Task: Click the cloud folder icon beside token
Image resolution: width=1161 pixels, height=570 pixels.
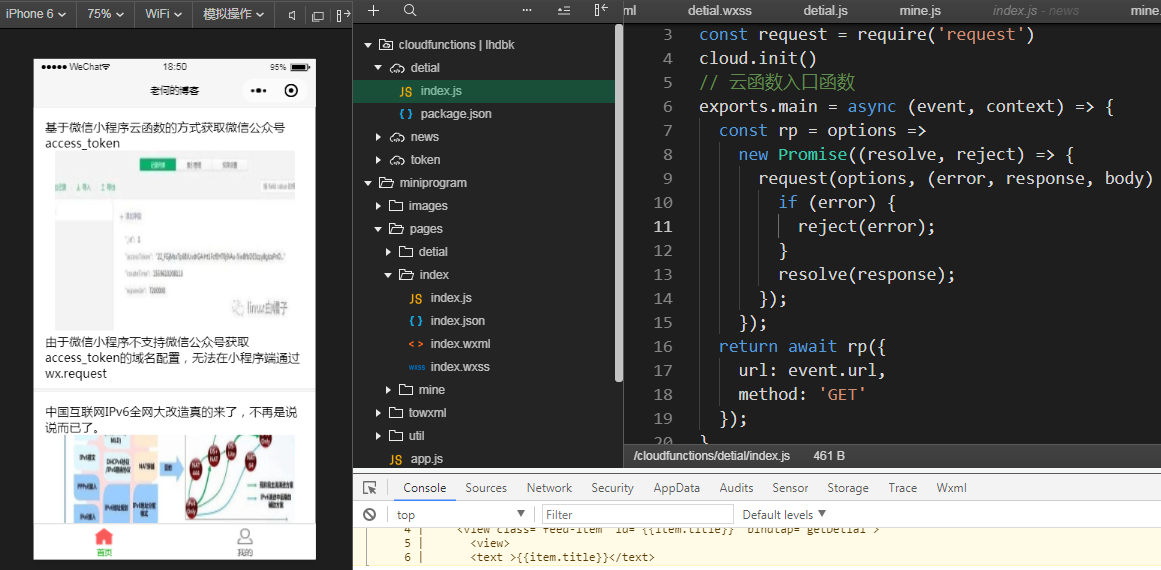Action: pyautogui.click(x=398, y=160)
